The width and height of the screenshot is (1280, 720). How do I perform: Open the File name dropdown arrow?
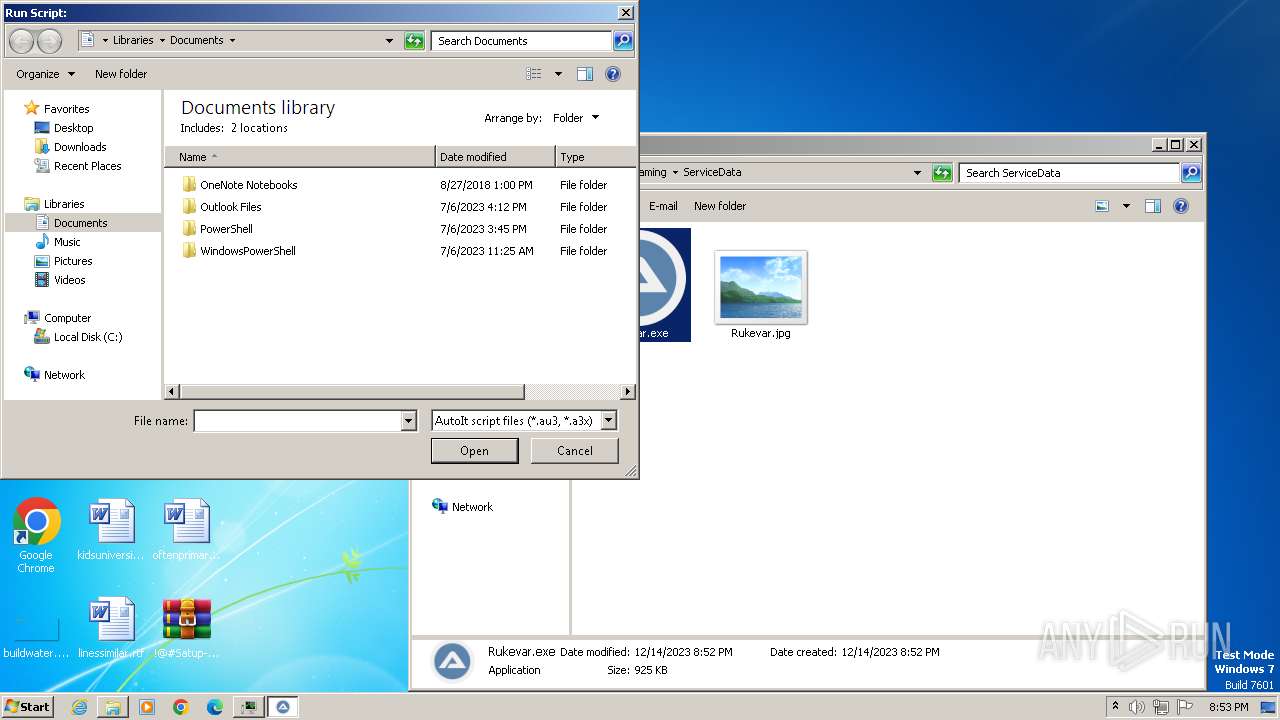408,421
